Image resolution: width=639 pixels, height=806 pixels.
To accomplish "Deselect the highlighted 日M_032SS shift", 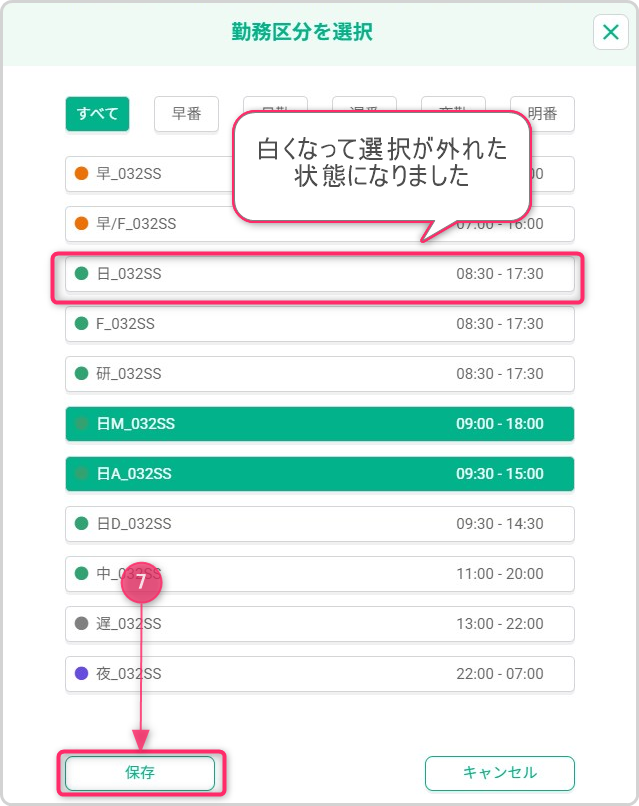I will point(320,424).
